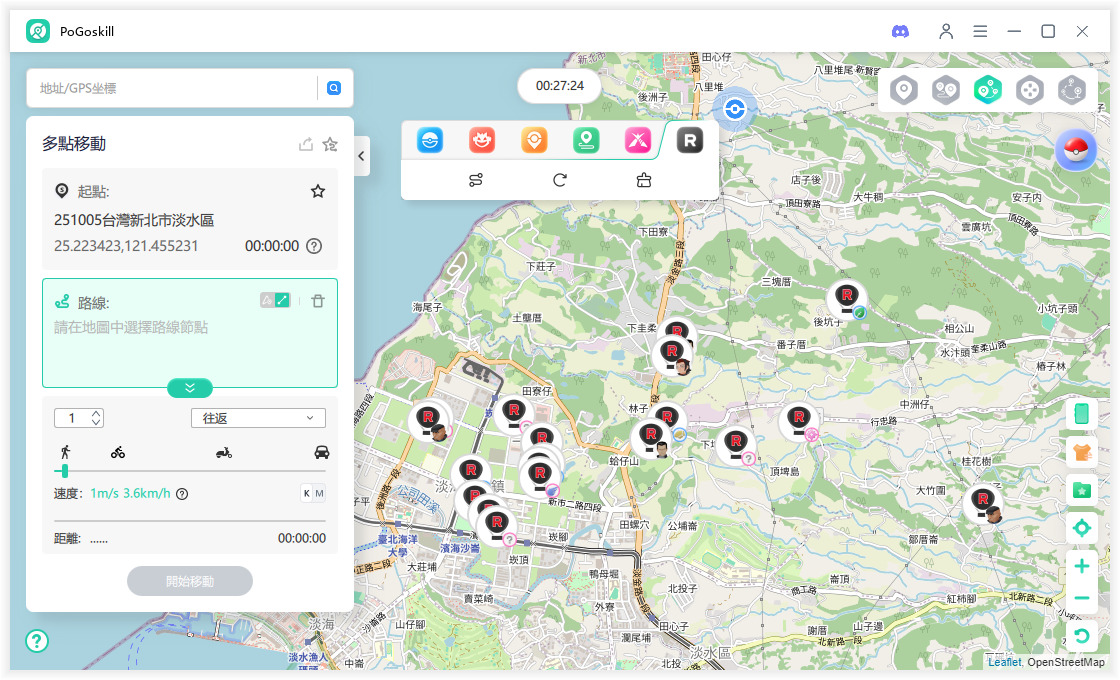Recenter the map with the locate icon
Image resolution: width=1120 pixels, height=680 pixels.
[1081, 528]
